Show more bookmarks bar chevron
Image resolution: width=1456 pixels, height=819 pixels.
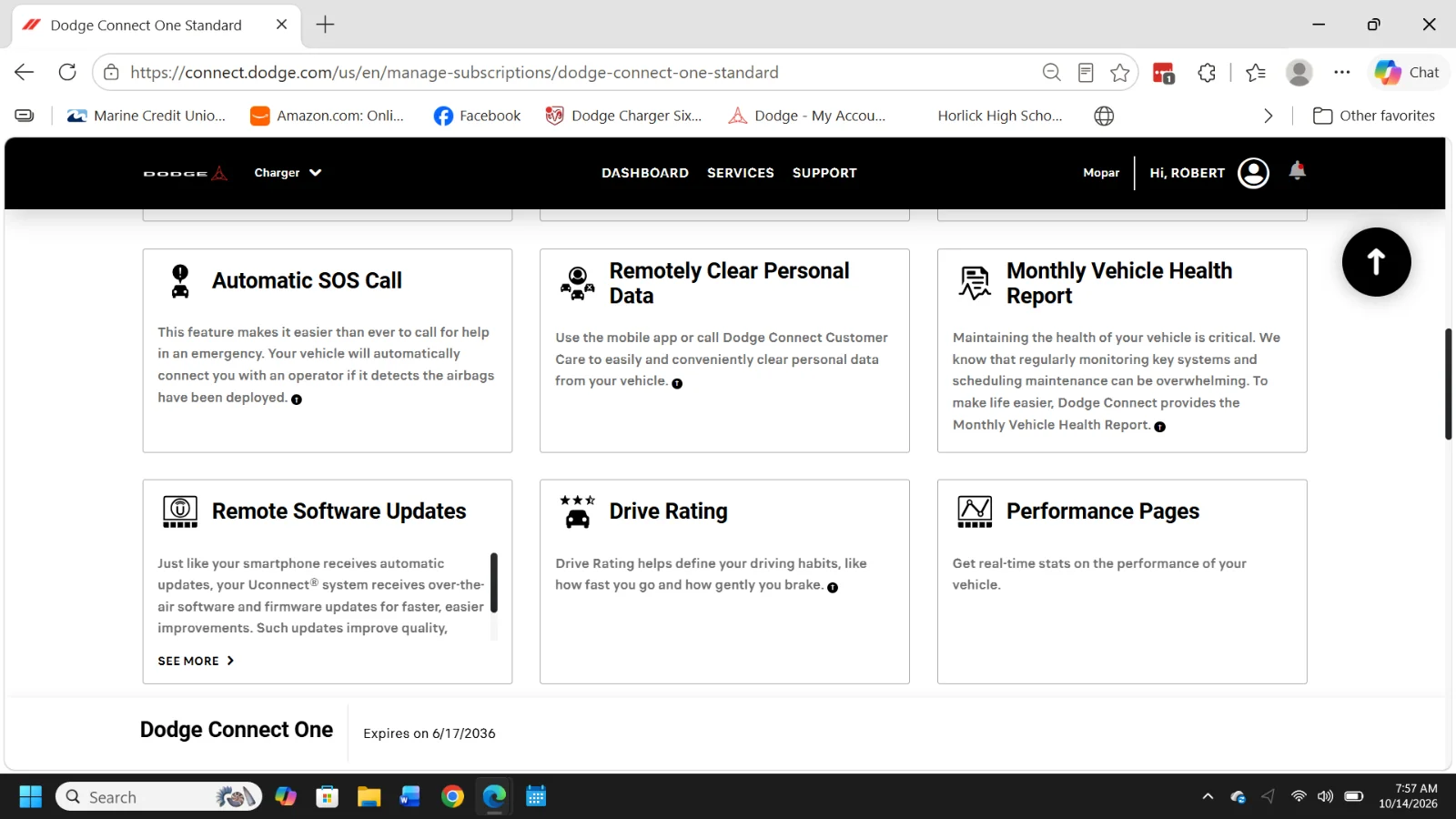(1269, 116)
